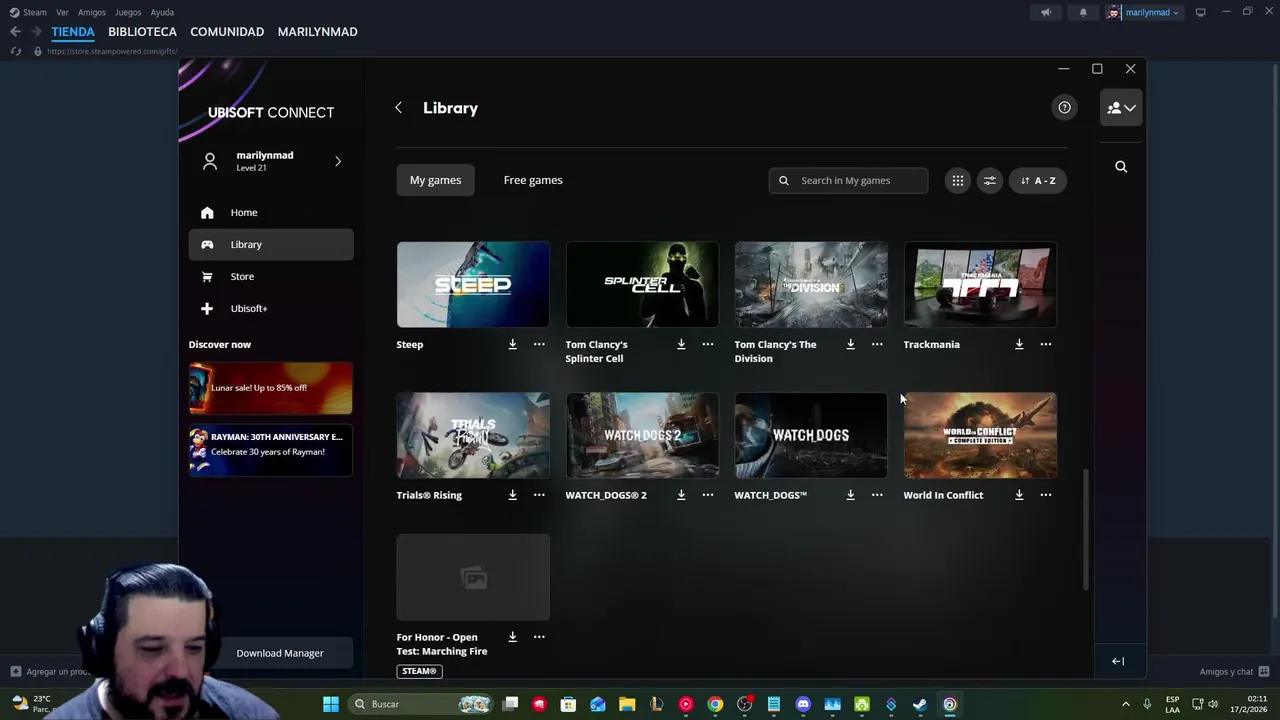Viewport: 1280px width, 720px height.
Task: Open more options for Trials Rising
Action: [x=539, y=495]
